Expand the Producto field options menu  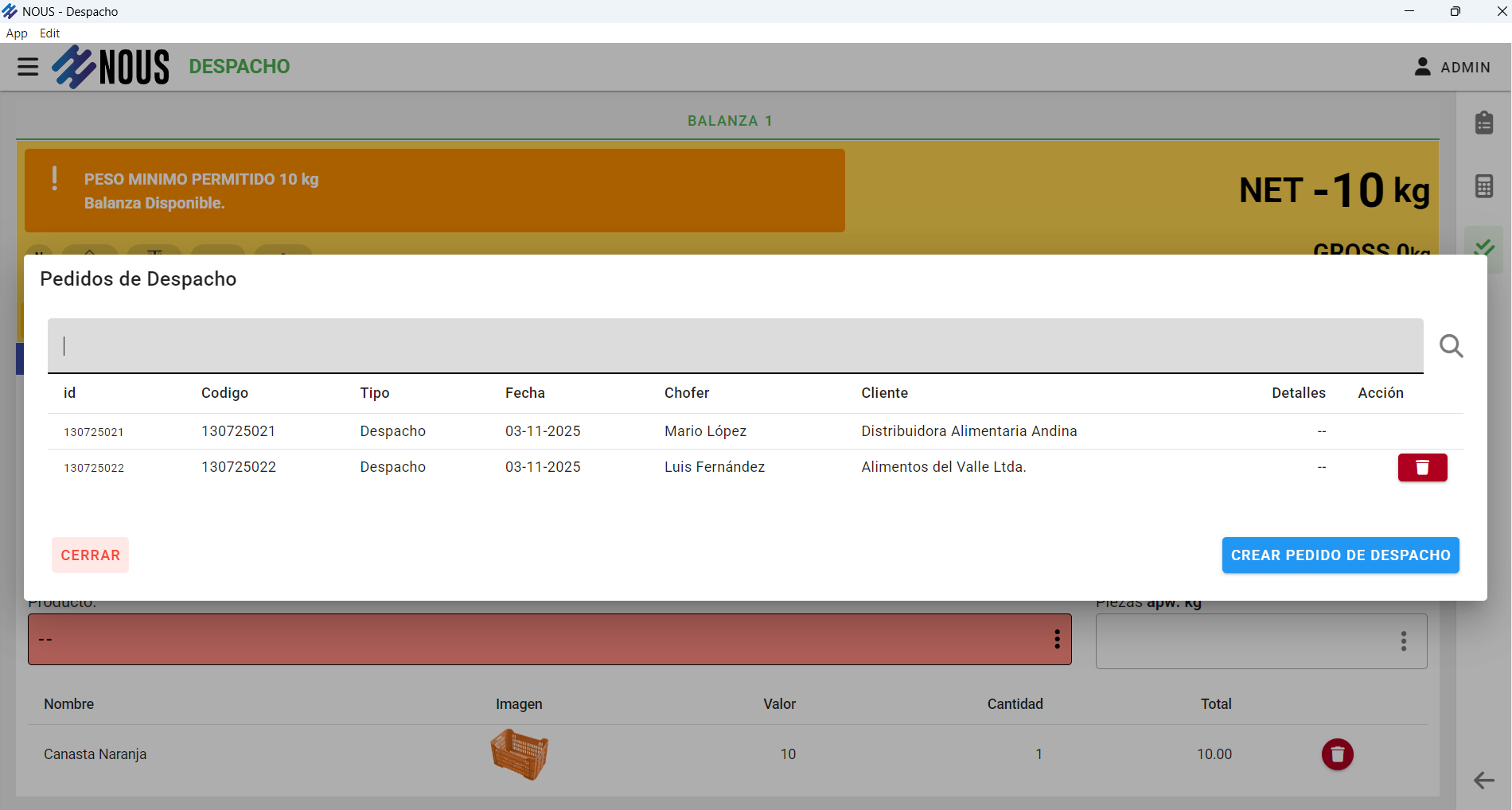tap(1057, 639)
